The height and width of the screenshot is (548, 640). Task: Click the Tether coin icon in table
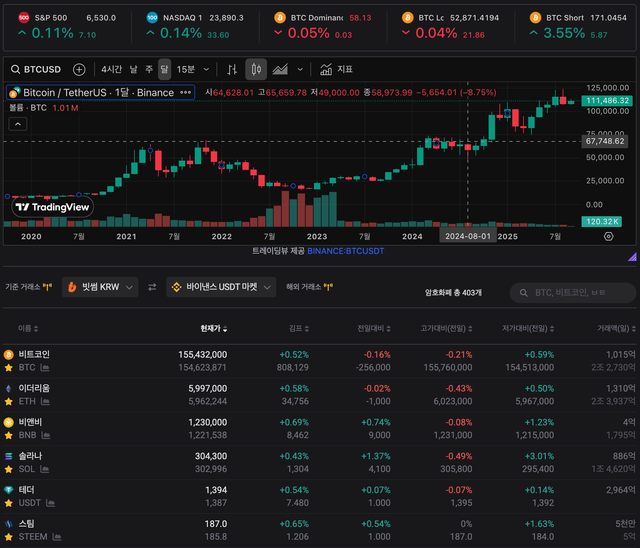tap(8, 490)
